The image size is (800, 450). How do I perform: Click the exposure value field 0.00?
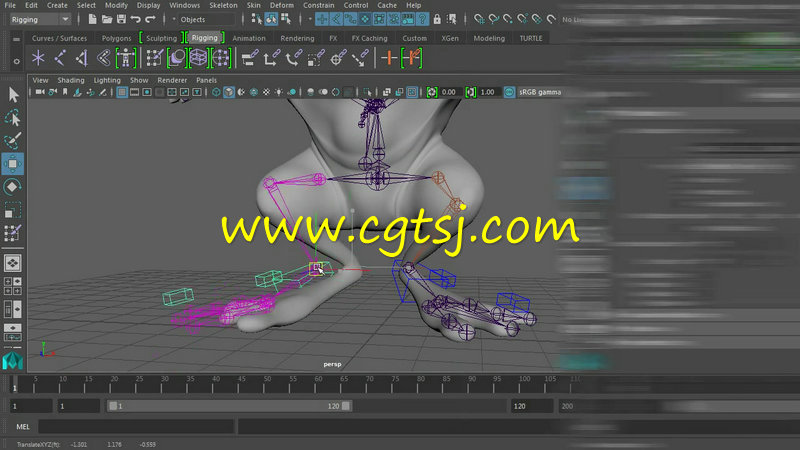coord(451,92)
